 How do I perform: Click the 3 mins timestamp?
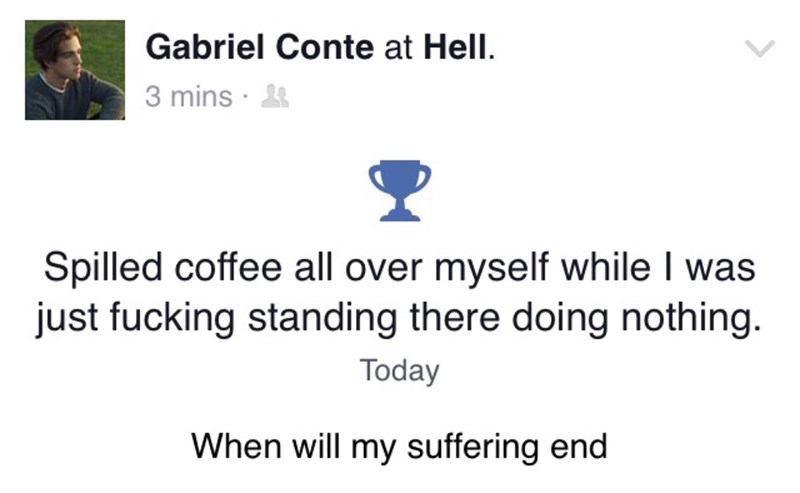(x=186, y=97)
